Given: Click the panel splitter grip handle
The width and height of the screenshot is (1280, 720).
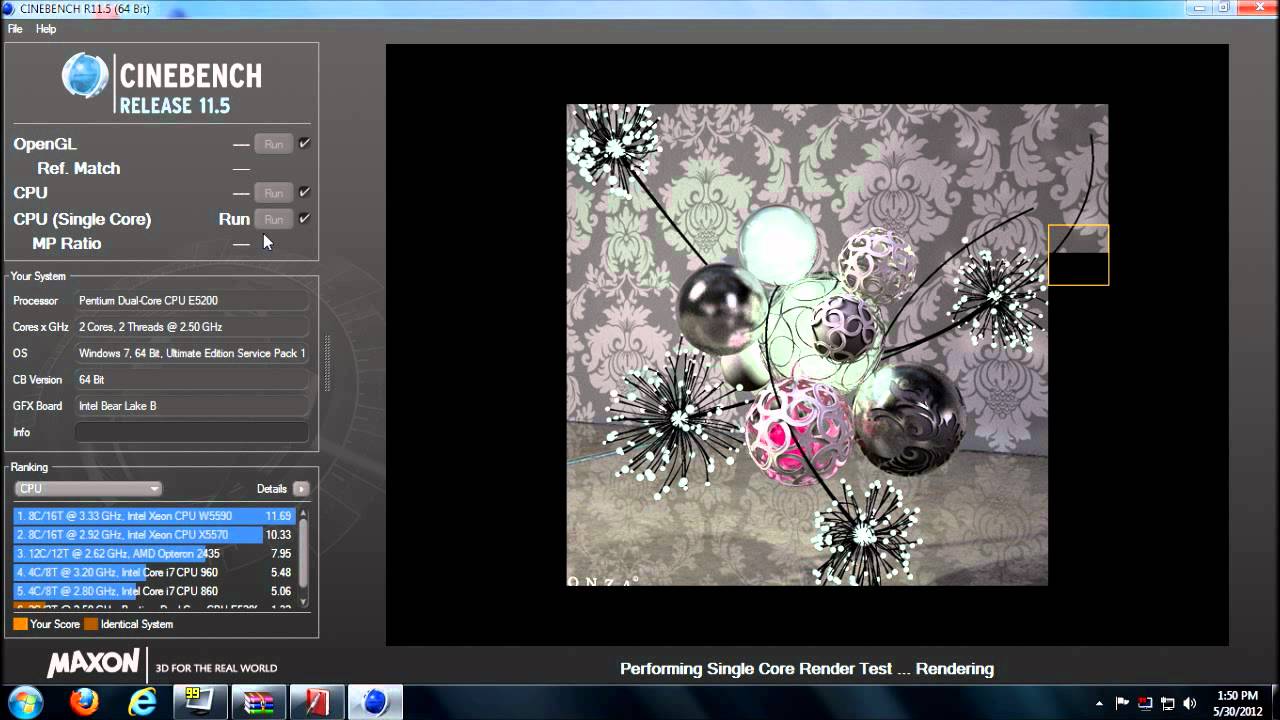Looking at the screenshot, I should click(x=325, y=363).
